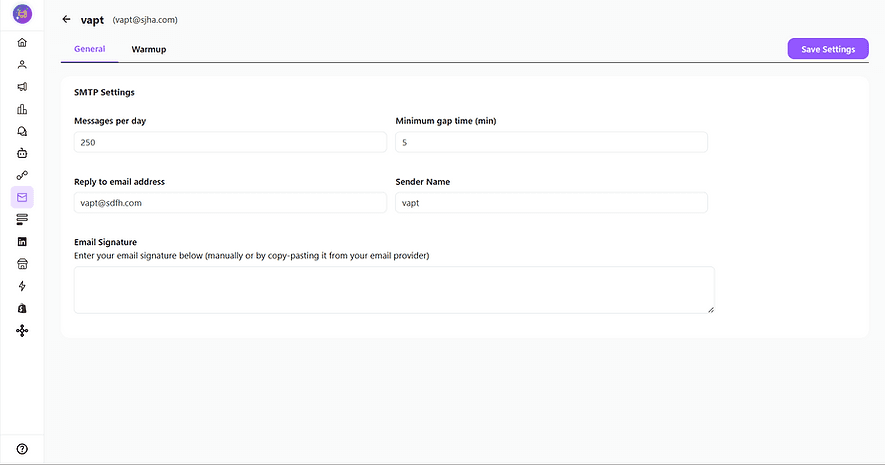Open the lightning bolt sidebar icon
The width and height of the screenshot is (885, 465).
(x=22, y=286)
